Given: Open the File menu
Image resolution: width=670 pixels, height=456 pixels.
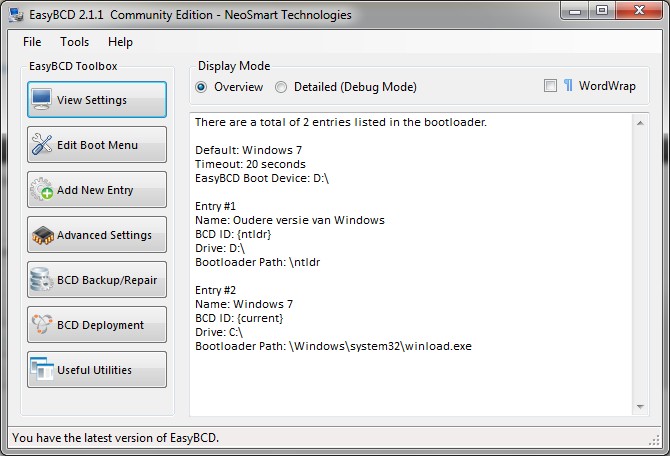Looking at the screenshot, I should 32,42.
